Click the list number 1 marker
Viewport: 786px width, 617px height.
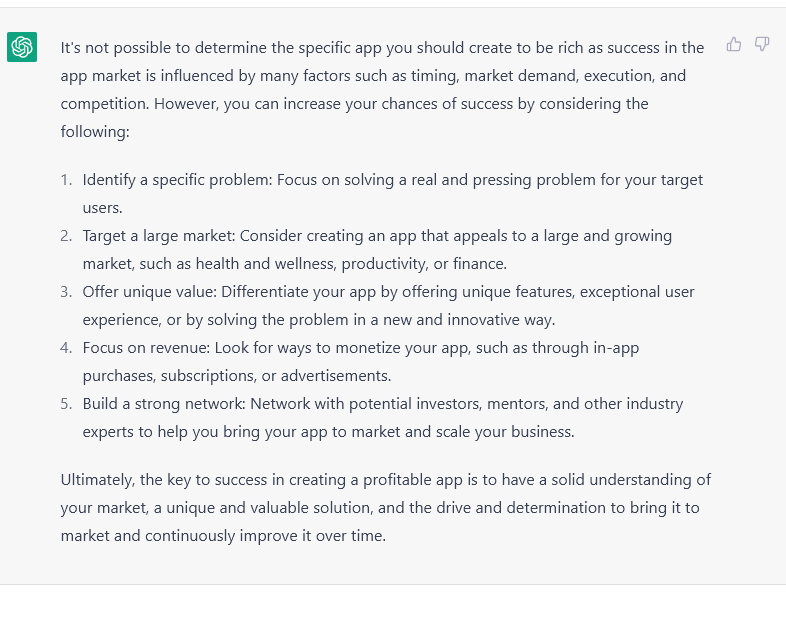point(66,180)
